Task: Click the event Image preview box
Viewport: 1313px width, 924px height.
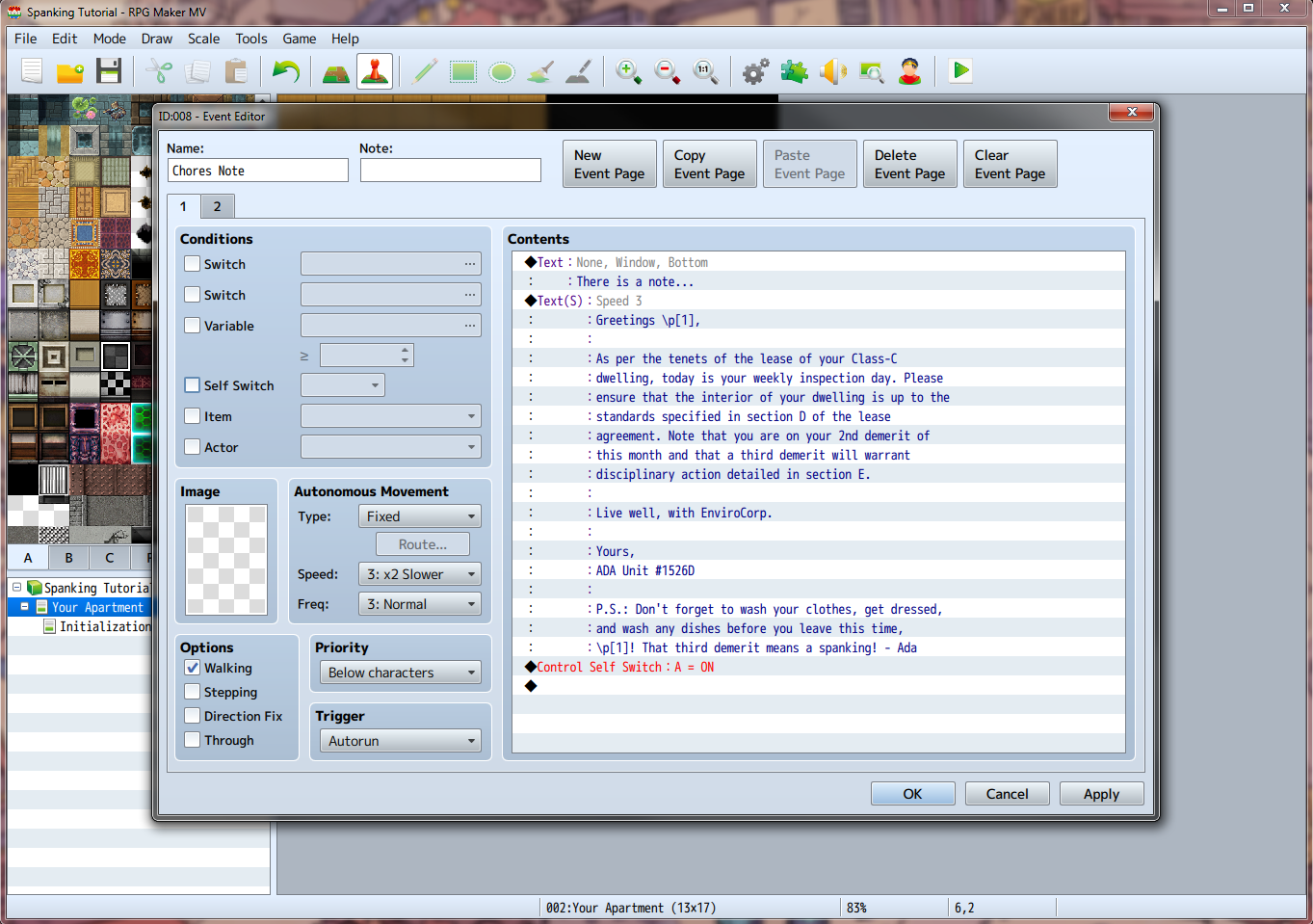Action: (x=226, y=560)
